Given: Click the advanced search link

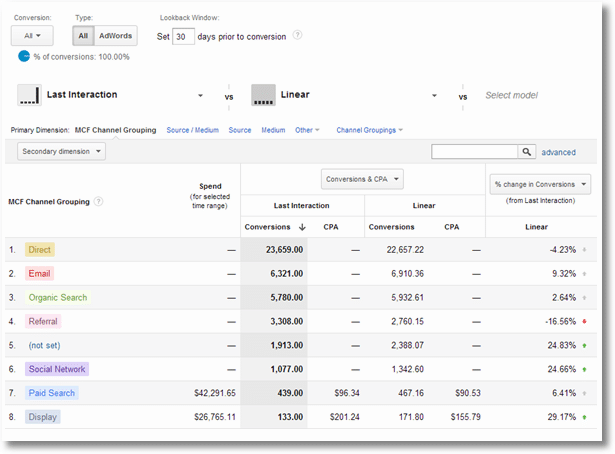Looking at the screenshot, I should pos(558,152).
